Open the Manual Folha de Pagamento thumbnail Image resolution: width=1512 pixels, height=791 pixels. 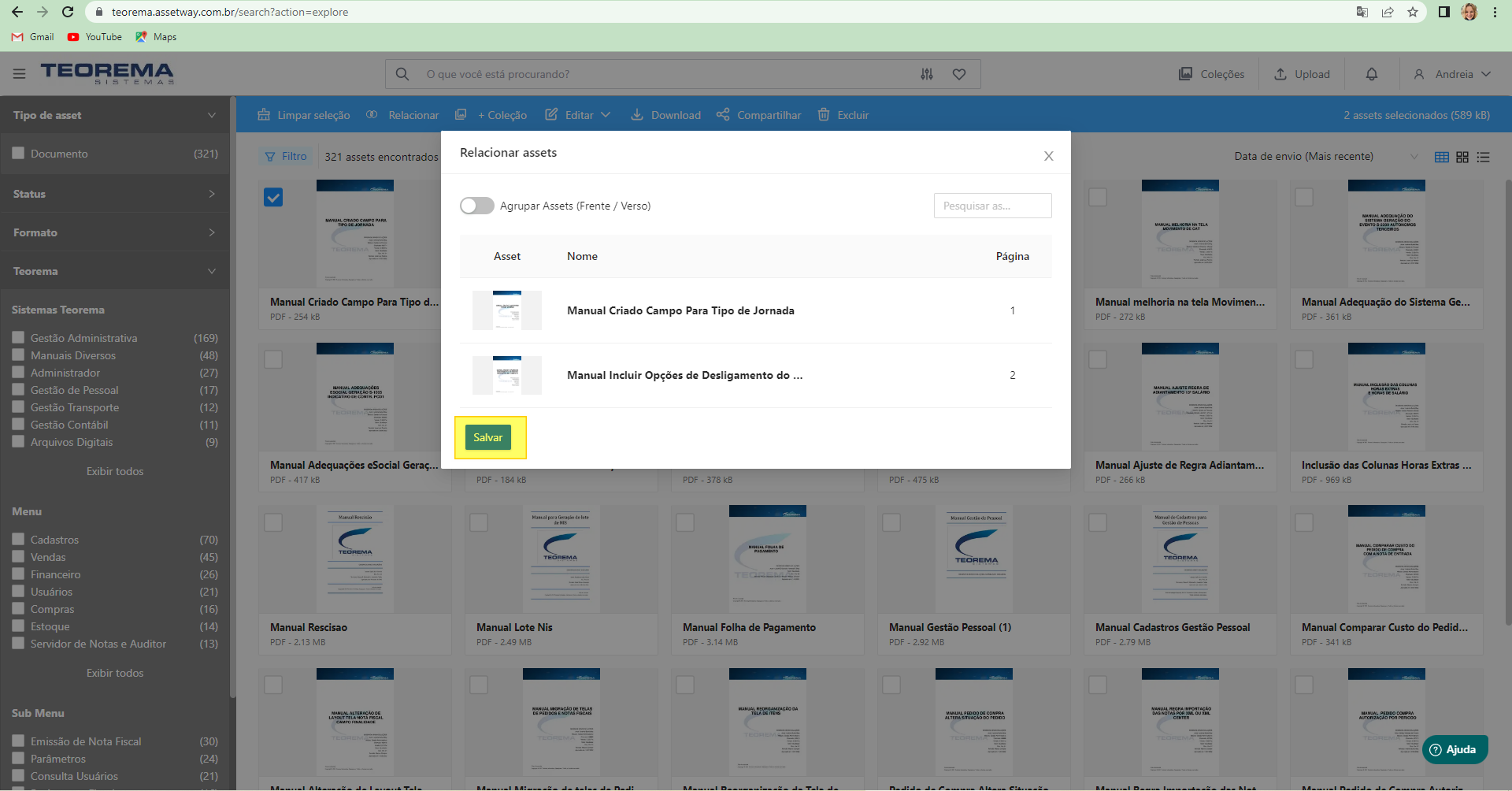coord(768,559)
